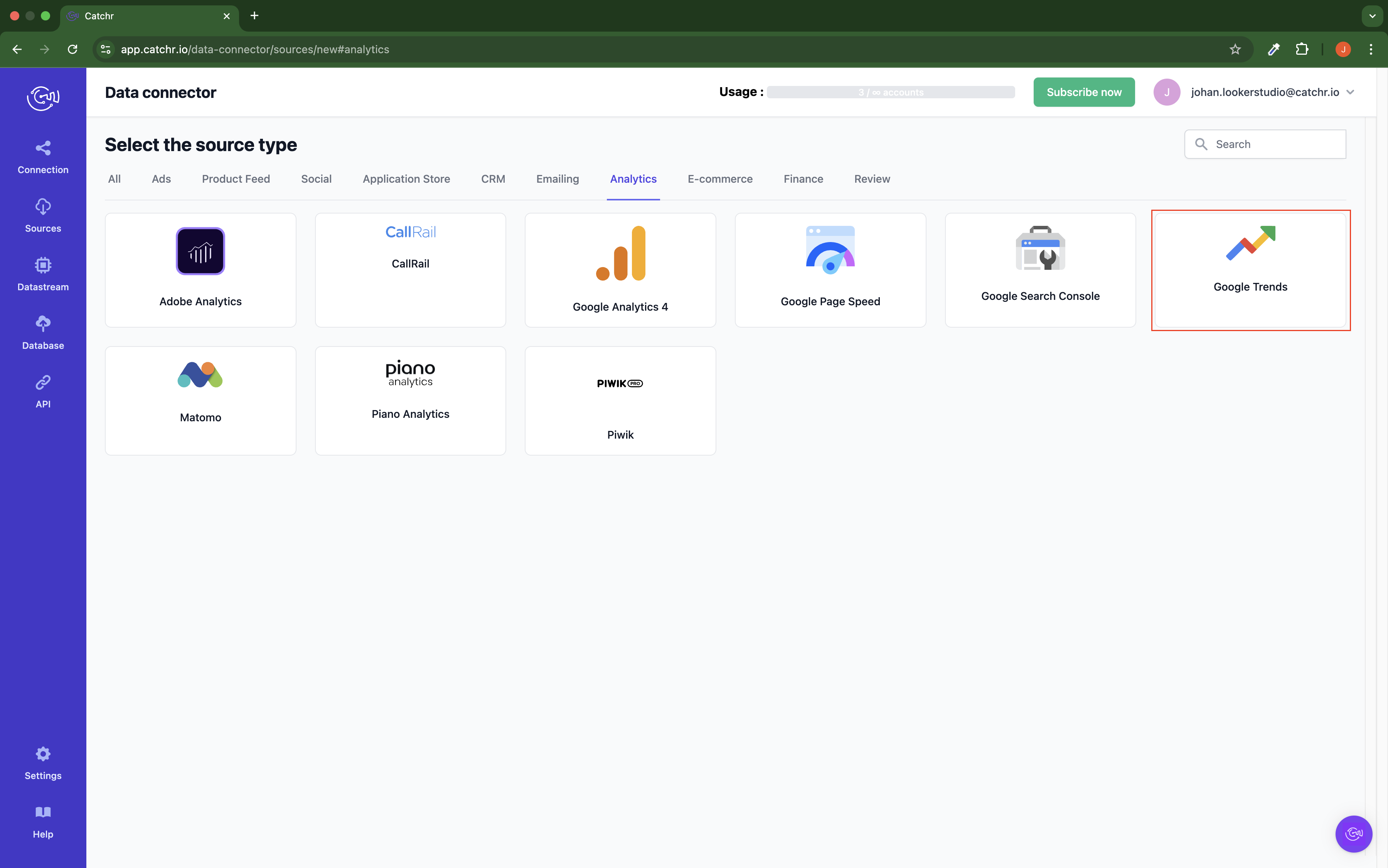1388x868 pixels.
Task: Switch to the Finance tab
Action: [803, 179]
